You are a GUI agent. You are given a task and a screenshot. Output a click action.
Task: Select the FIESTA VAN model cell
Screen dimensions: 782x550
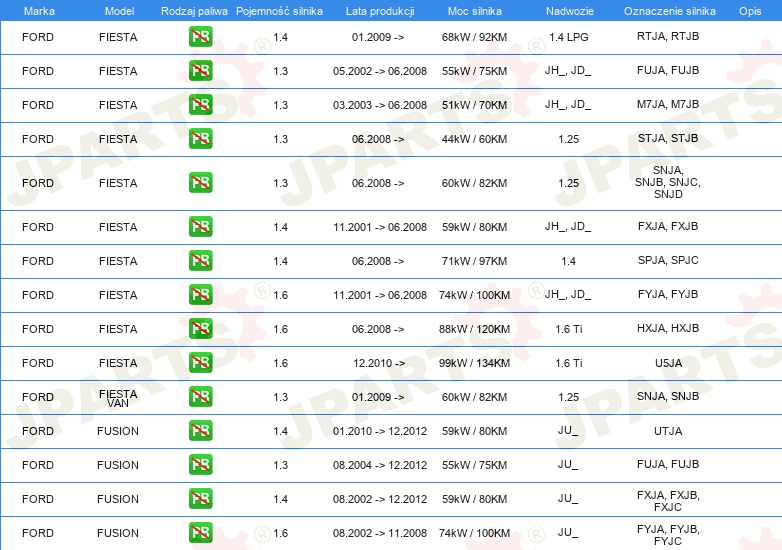point(118,398)
